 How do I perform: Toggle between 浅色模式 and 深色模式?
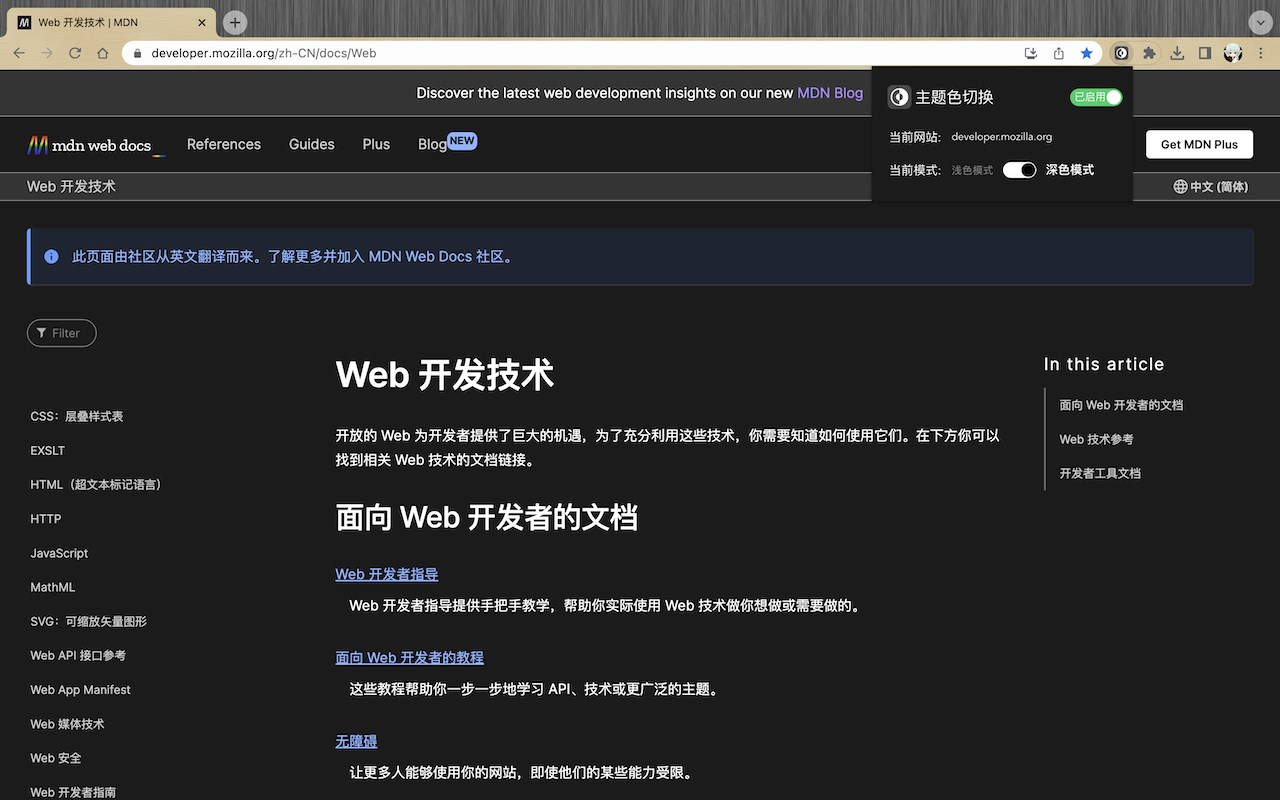1020,170
